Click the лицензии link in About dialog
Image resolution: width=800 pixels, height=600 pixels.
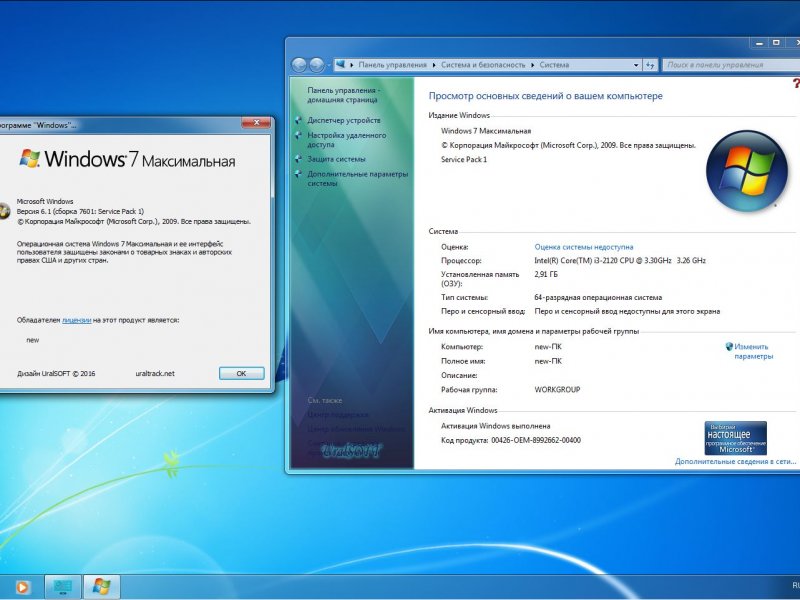coord(77,320)
